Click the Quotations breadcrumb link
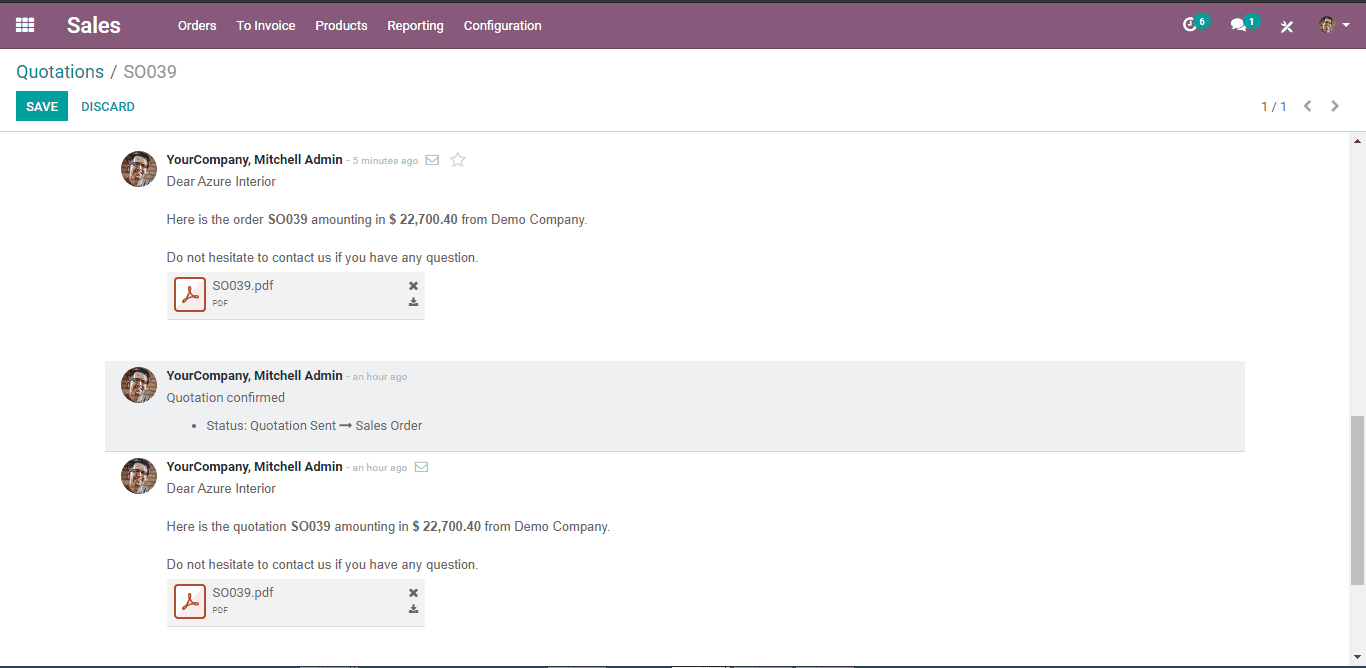The width and height of the screenshot is (1366, 668). coord(60,72)
